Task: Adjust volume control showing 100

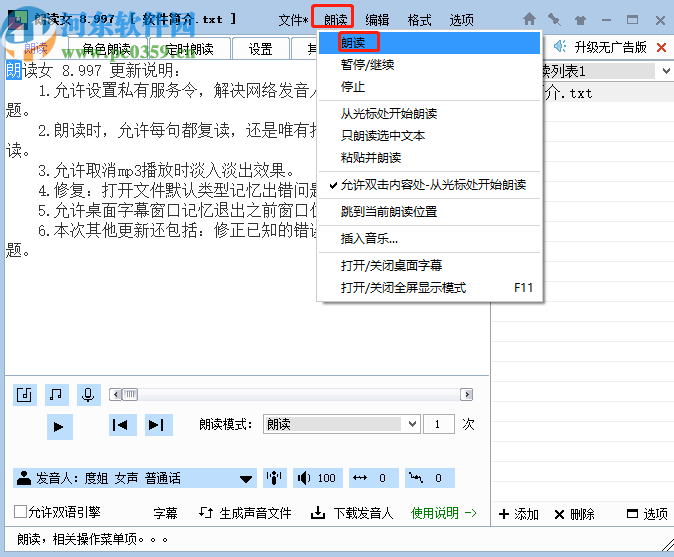Action: click(x=318, y=478)
